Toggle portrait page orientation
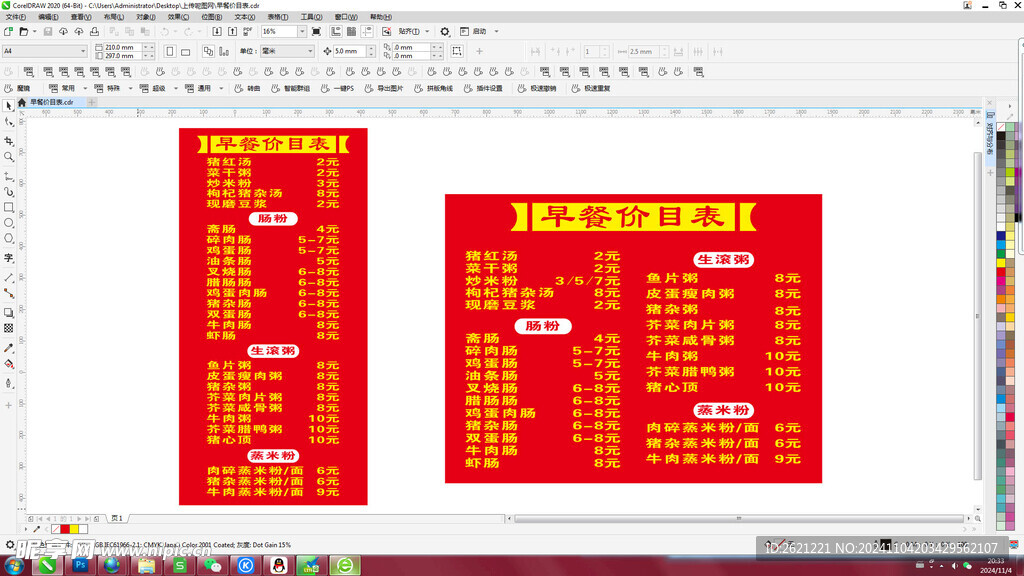Screen dimensions: 1024x576 (x=170, y=51)
